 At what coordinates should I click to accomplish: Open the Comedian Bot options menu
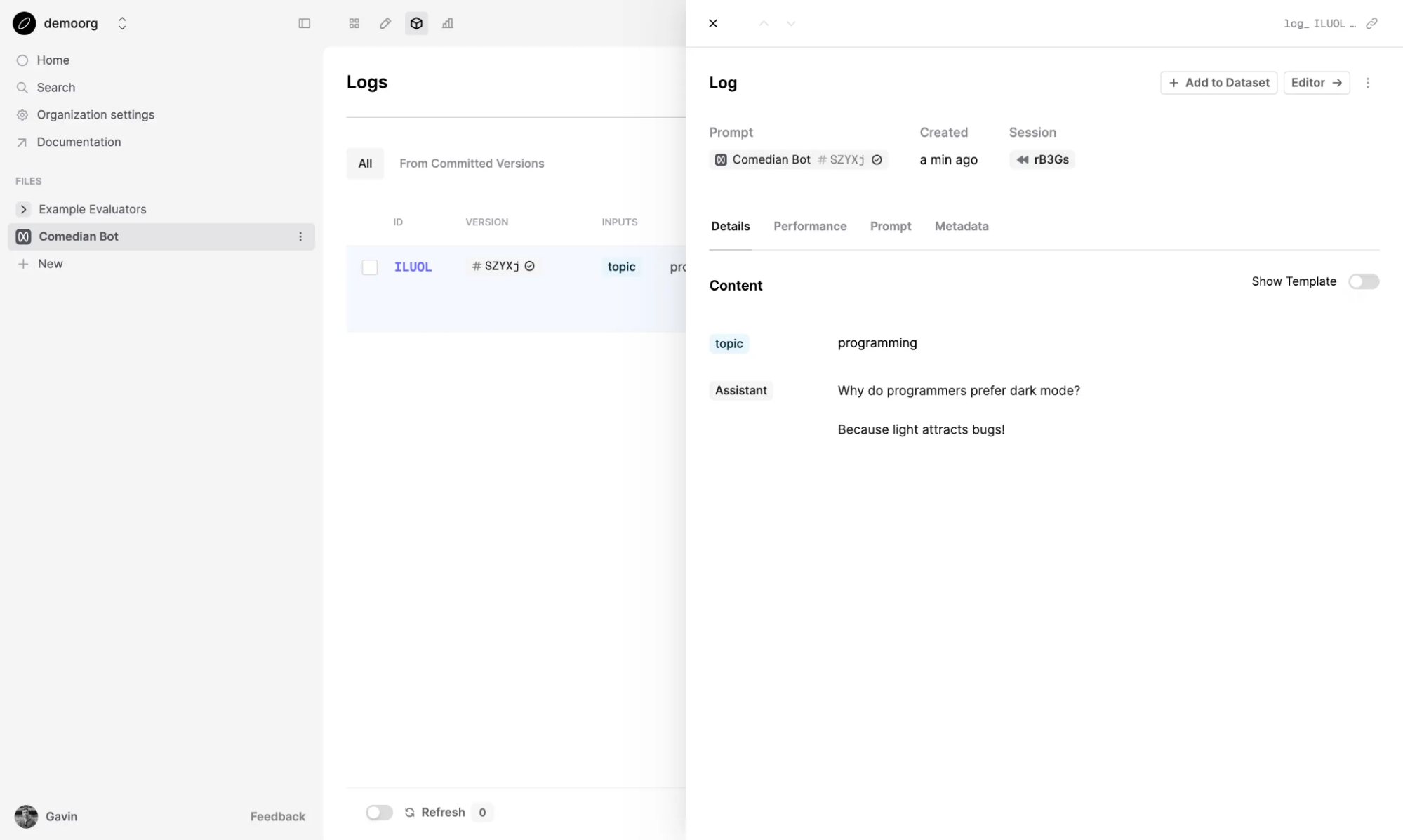click(x=300, y=236)
